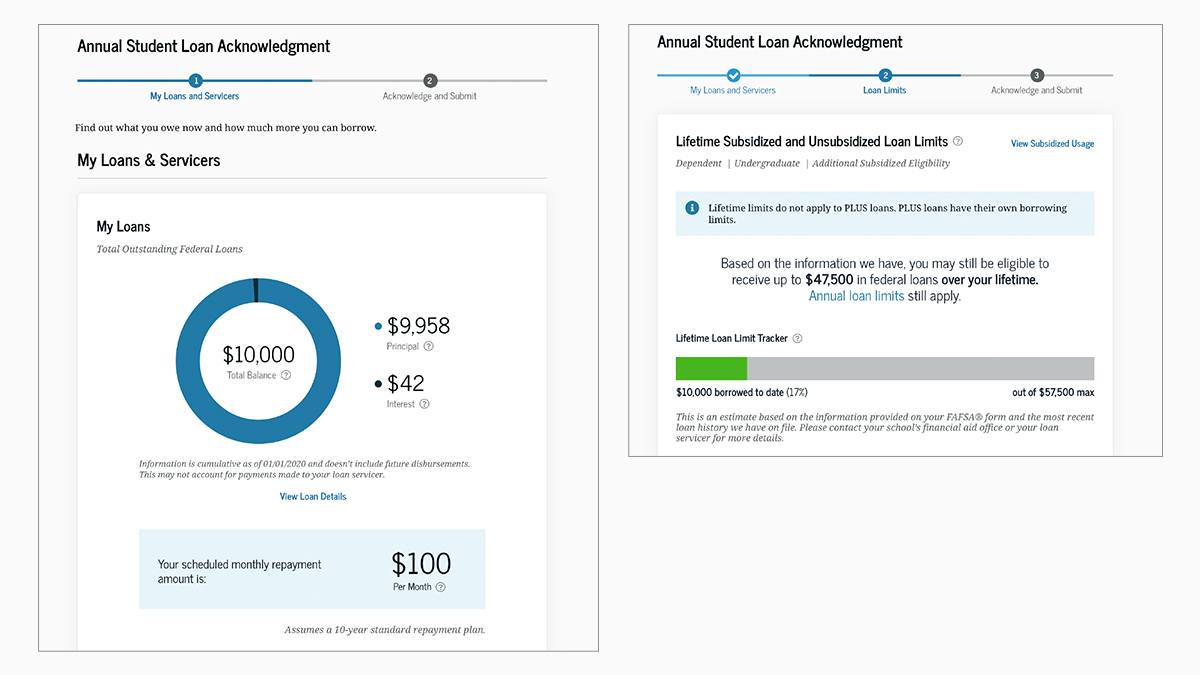Click the help icon beside Lifetime Subsidized Loan Limits
The width and height of the screenshot is (1200, 675).
pyautogui.click(x=958, y=141)
